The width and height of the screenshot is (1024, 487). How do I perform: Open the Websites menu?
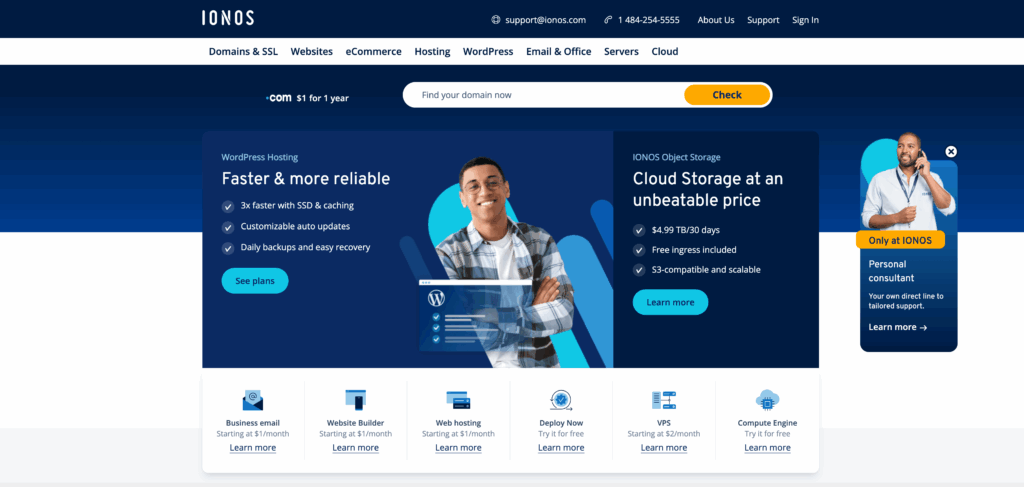(x=312, y=52)
